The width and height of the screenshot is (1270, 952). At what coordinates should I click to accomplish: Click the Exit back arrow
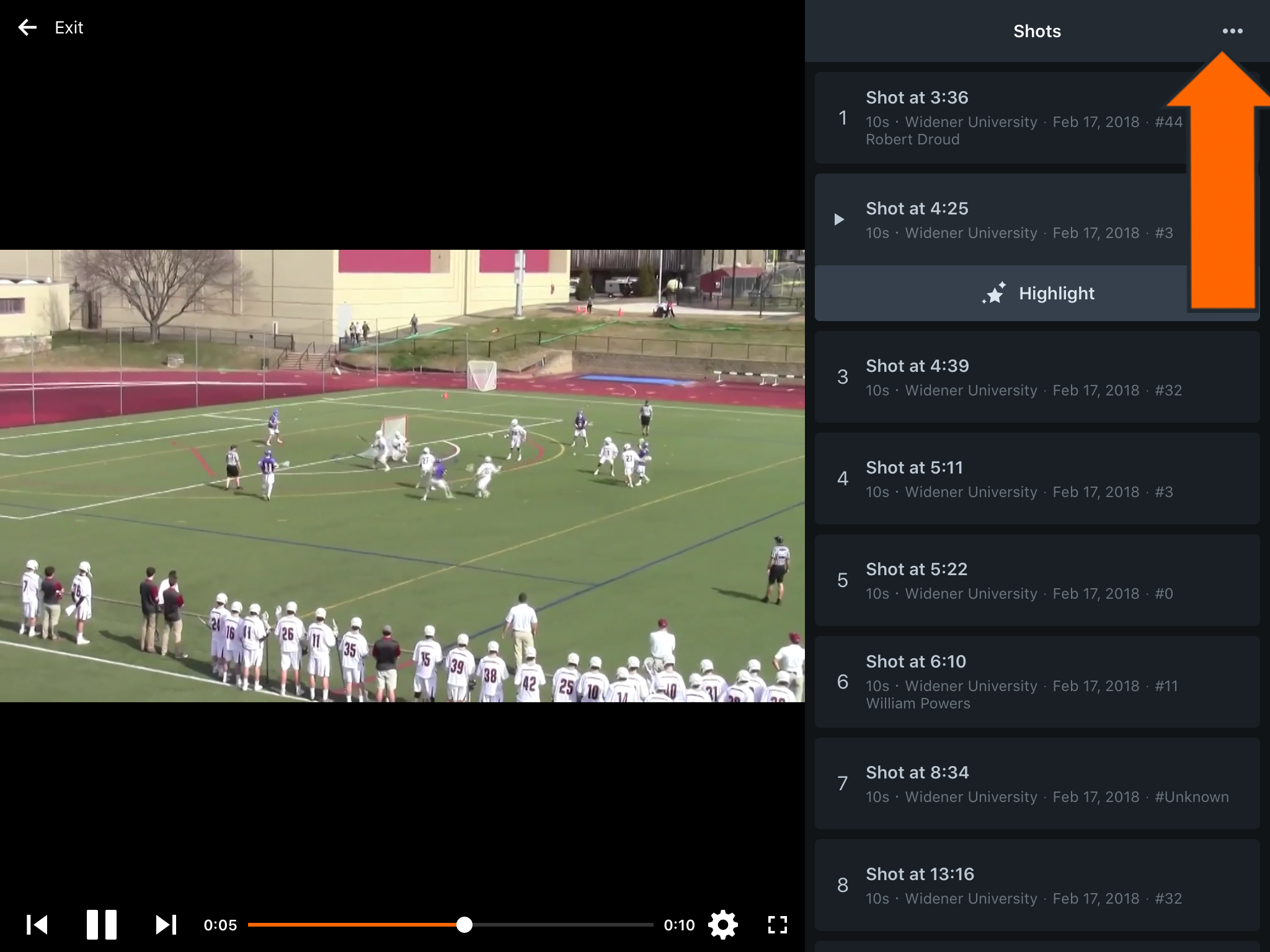27,27
